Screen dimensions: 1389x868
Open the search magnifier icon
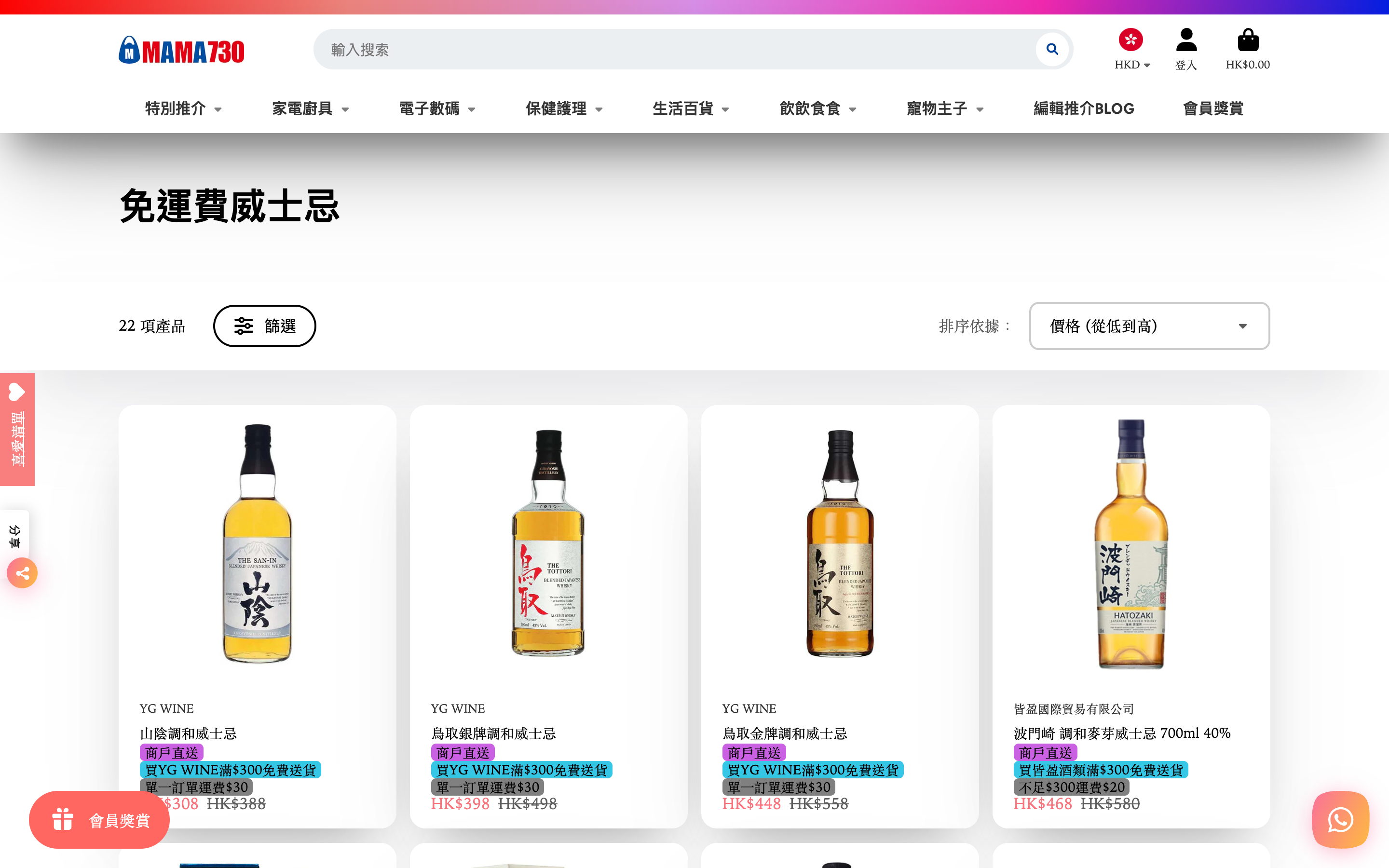click(x=1052, y=49)
